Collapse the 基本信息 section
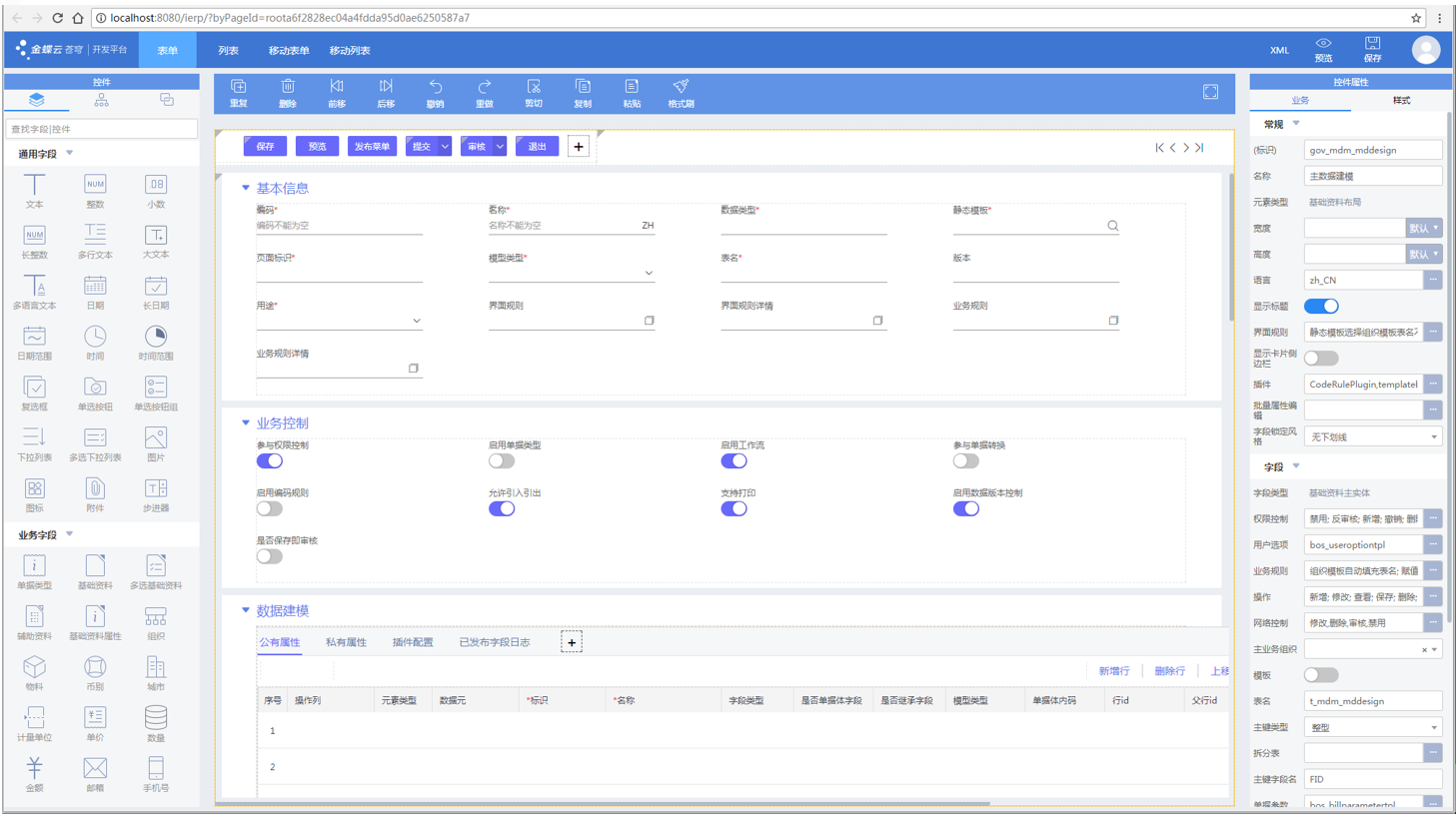This screenshot has height=814, width=1456. tap(246, 188)
